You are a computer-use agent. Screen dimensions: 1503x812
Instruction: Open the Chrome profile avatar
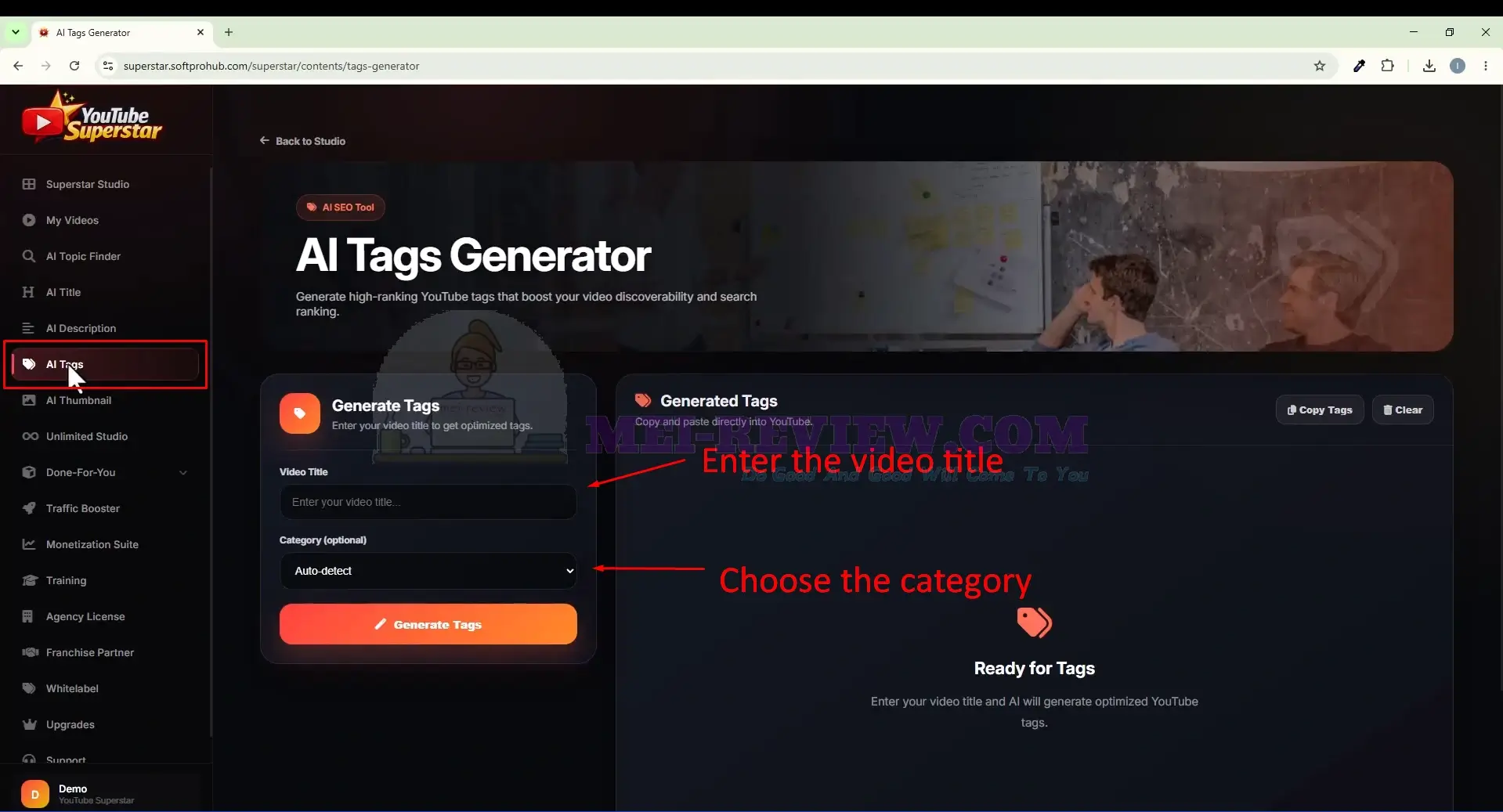point(1458,66)
